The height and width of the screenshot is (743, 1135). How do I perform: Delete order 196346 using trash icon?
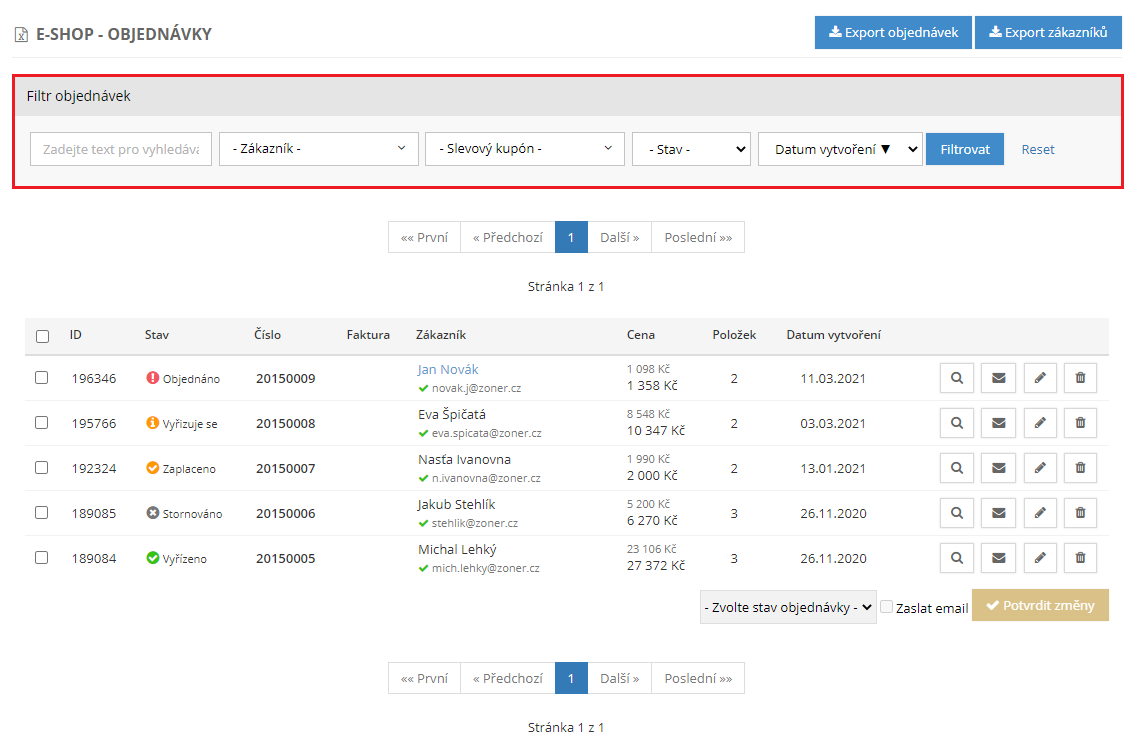point(1080,378)
